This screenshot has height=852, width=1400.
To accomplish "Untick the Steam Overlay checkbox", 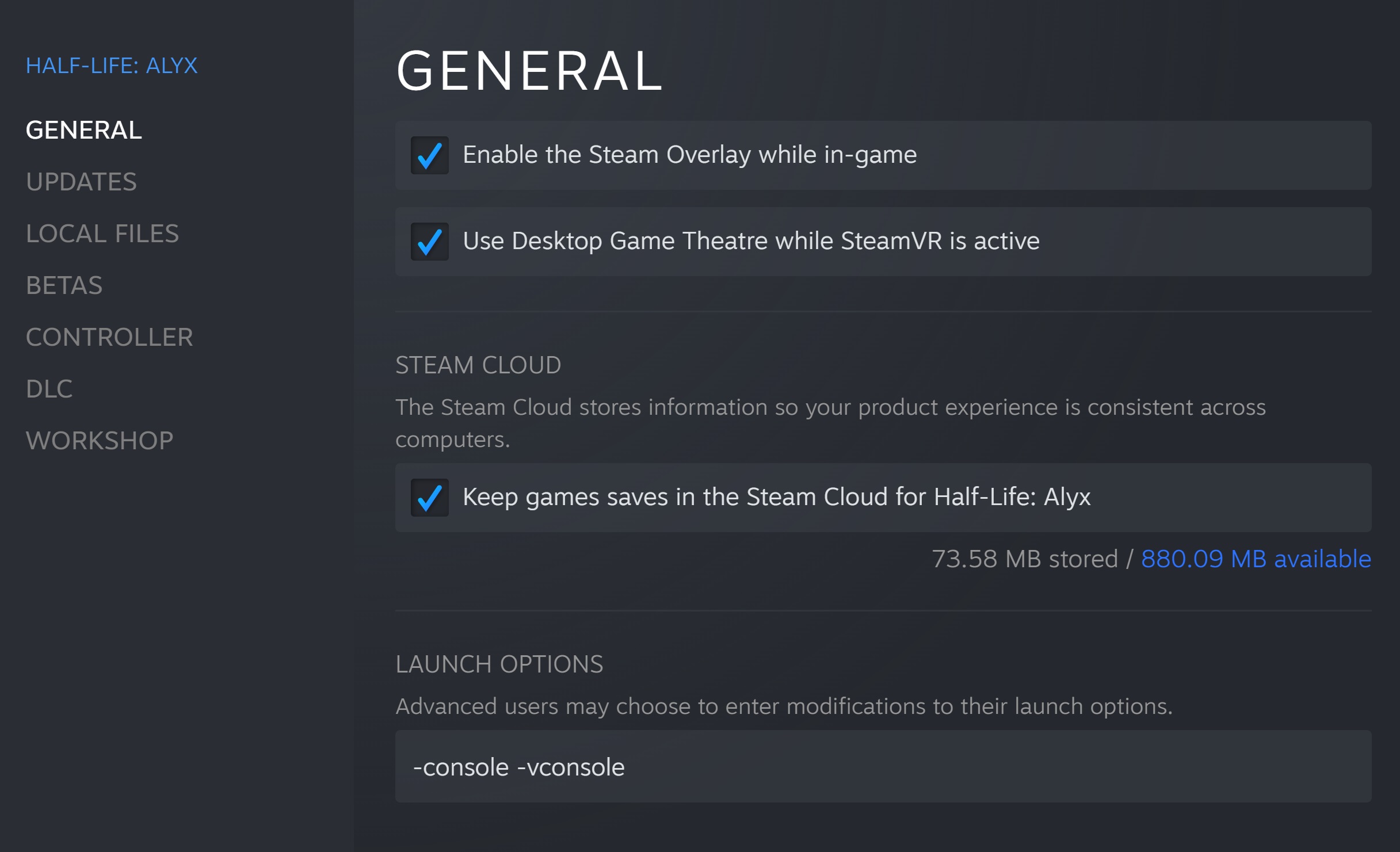I will 430,155.
